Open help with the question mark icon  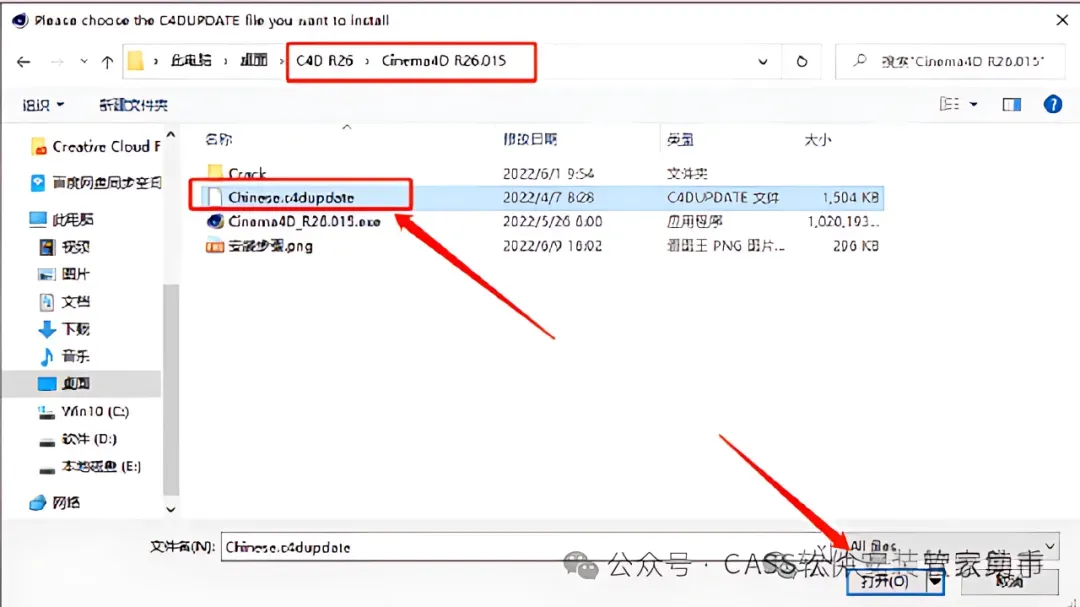tap(1052, 105)
